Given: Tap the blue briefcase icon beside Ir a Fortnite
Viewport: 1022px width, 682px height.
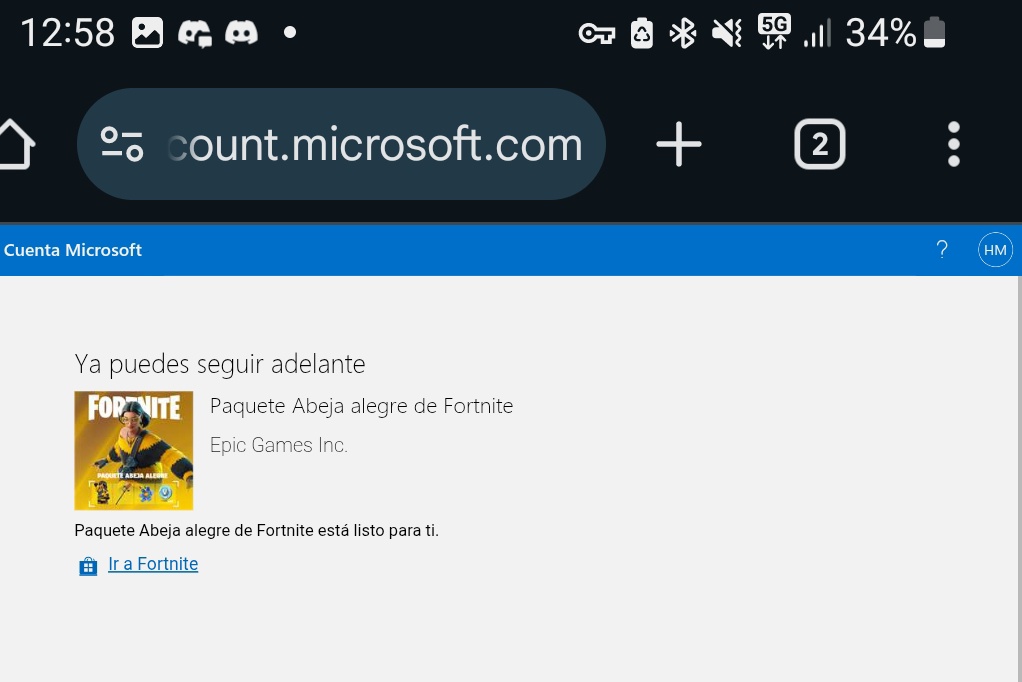Looking at the screenshot, I should tap(88, 565).
